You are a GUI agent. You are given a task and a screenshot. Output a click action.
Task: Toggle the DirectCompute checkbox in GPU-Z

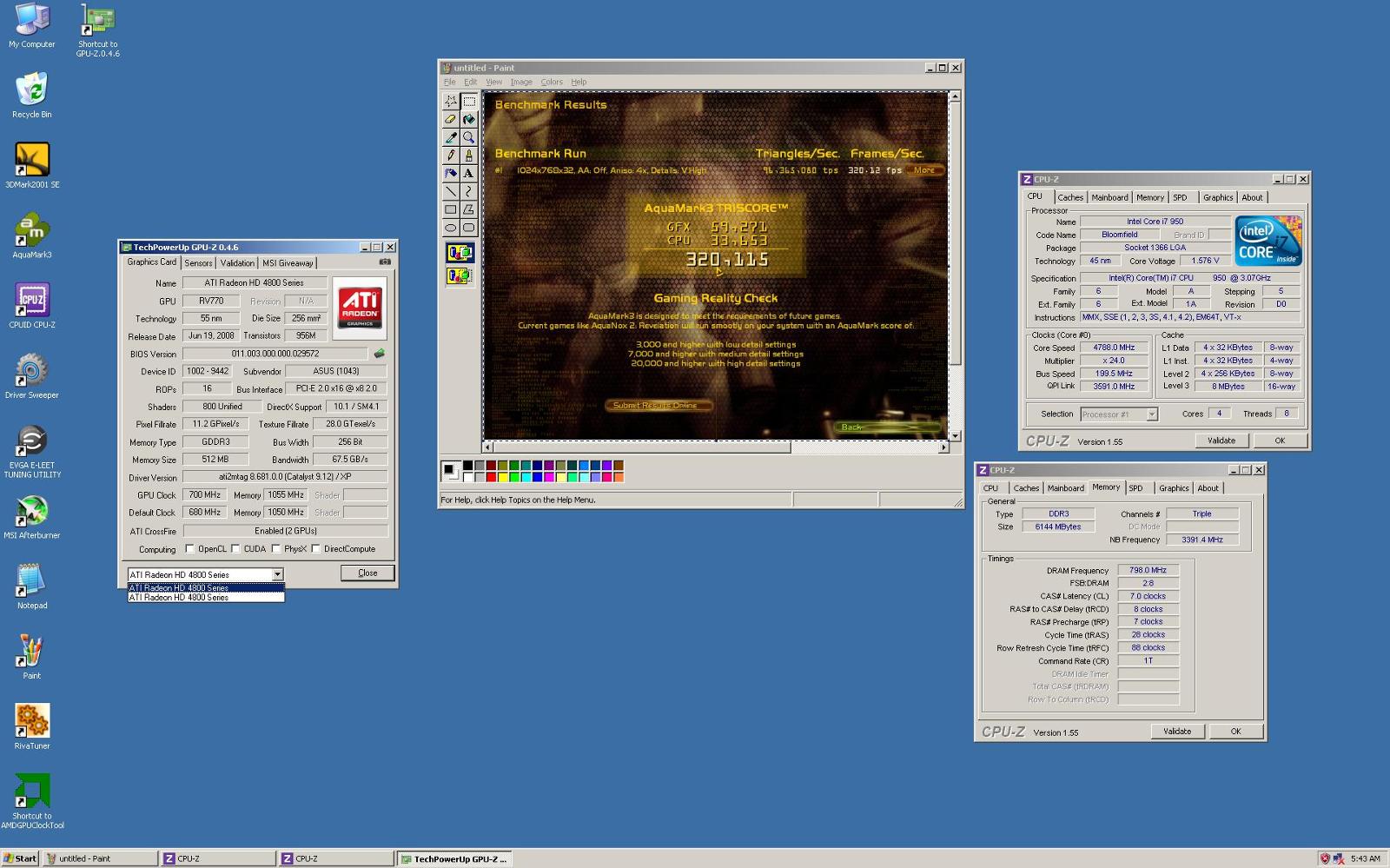click(x=316, y=549)
